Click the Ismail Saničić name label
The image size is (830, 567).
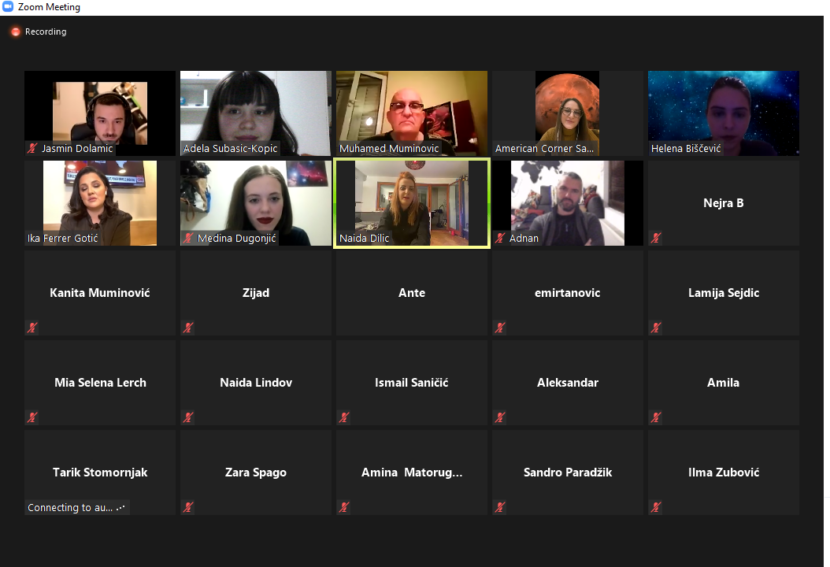click(412, 383)
